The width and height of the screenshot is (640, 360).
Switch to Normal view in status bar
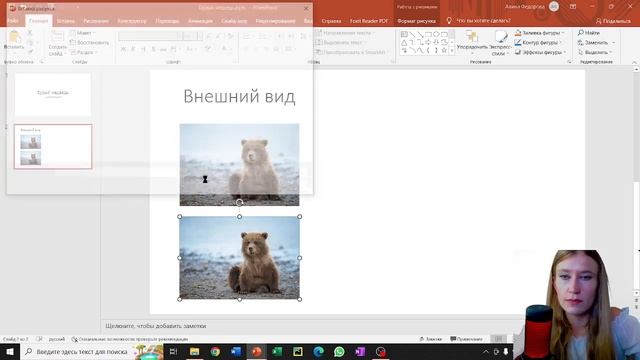tap(498, 339)
